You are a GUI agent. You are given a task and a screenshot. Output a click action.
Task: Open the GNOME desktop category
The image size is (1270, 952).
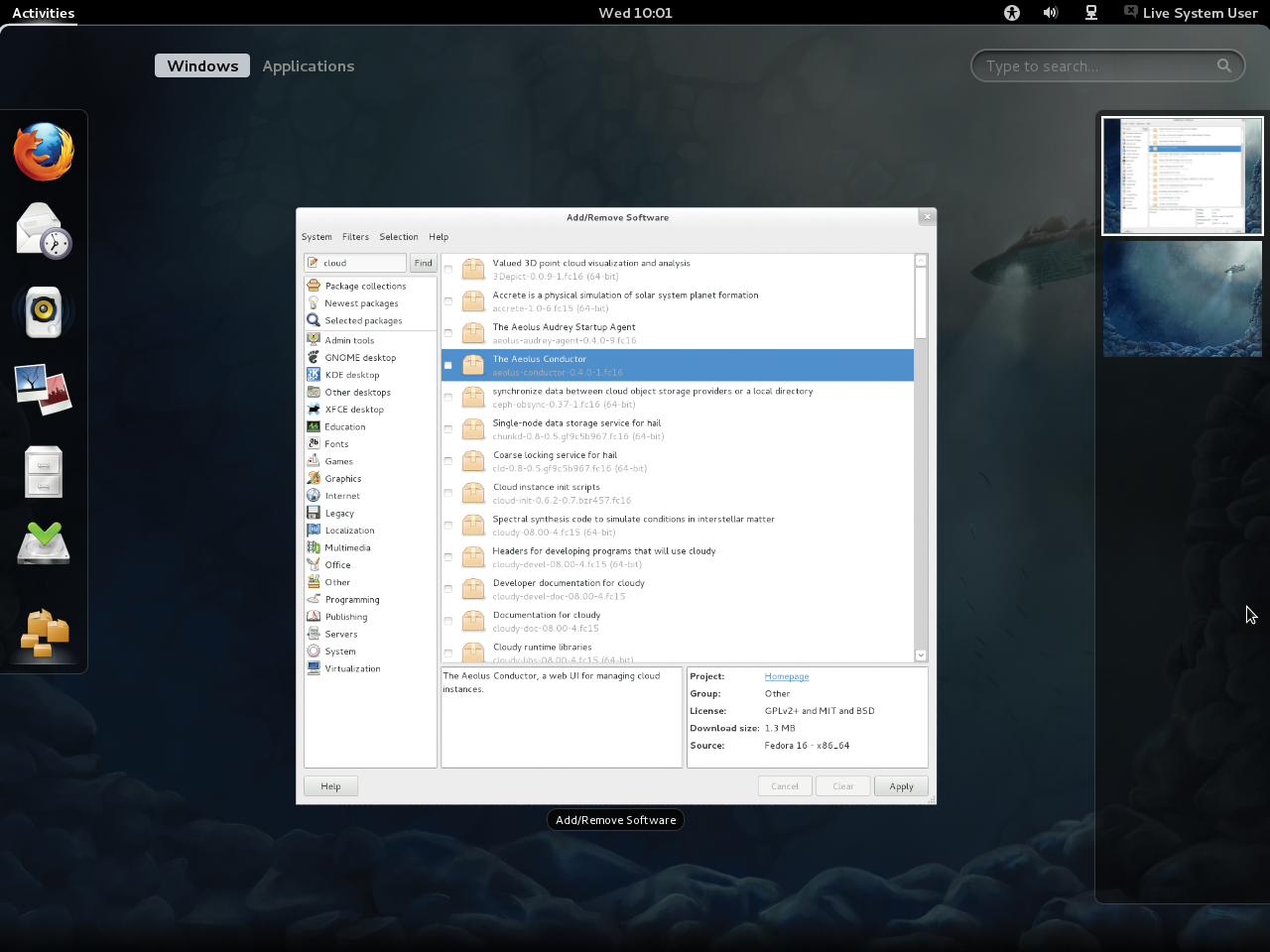click(x=361, y=357)
